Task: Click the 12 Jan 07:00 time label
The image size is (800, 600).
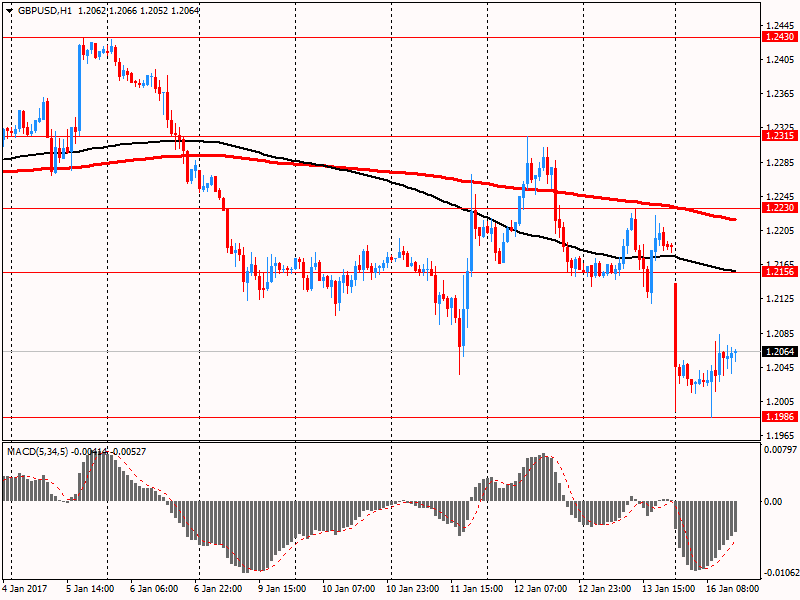Action: coord(540,588)
